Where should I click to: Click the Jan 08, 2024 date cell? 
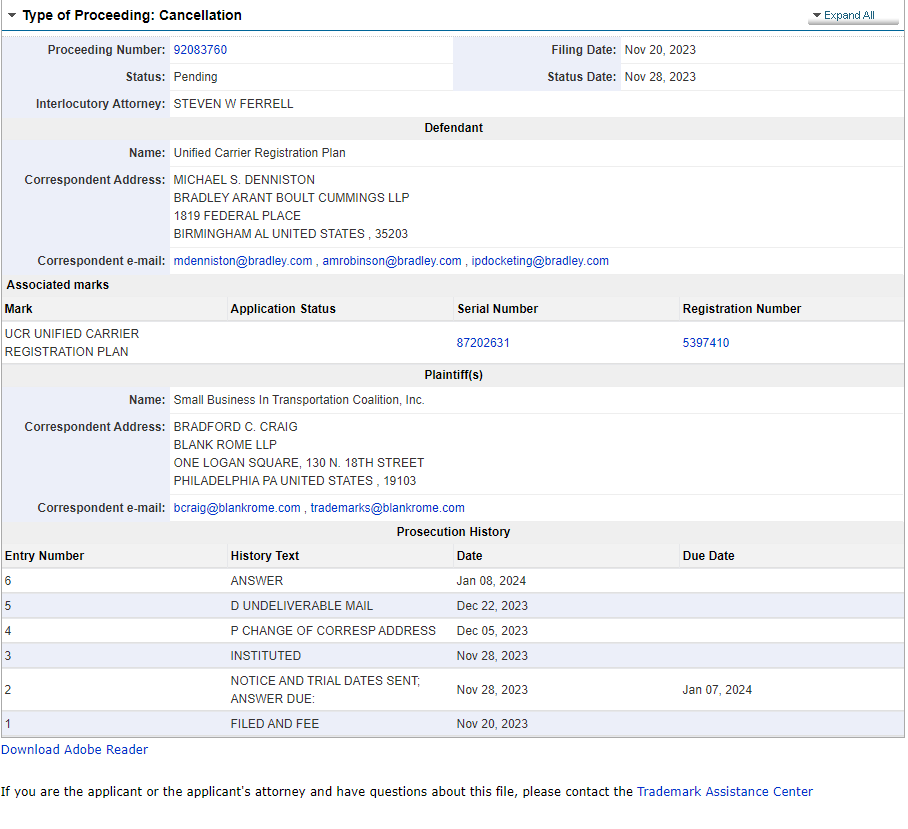[491, 581]
